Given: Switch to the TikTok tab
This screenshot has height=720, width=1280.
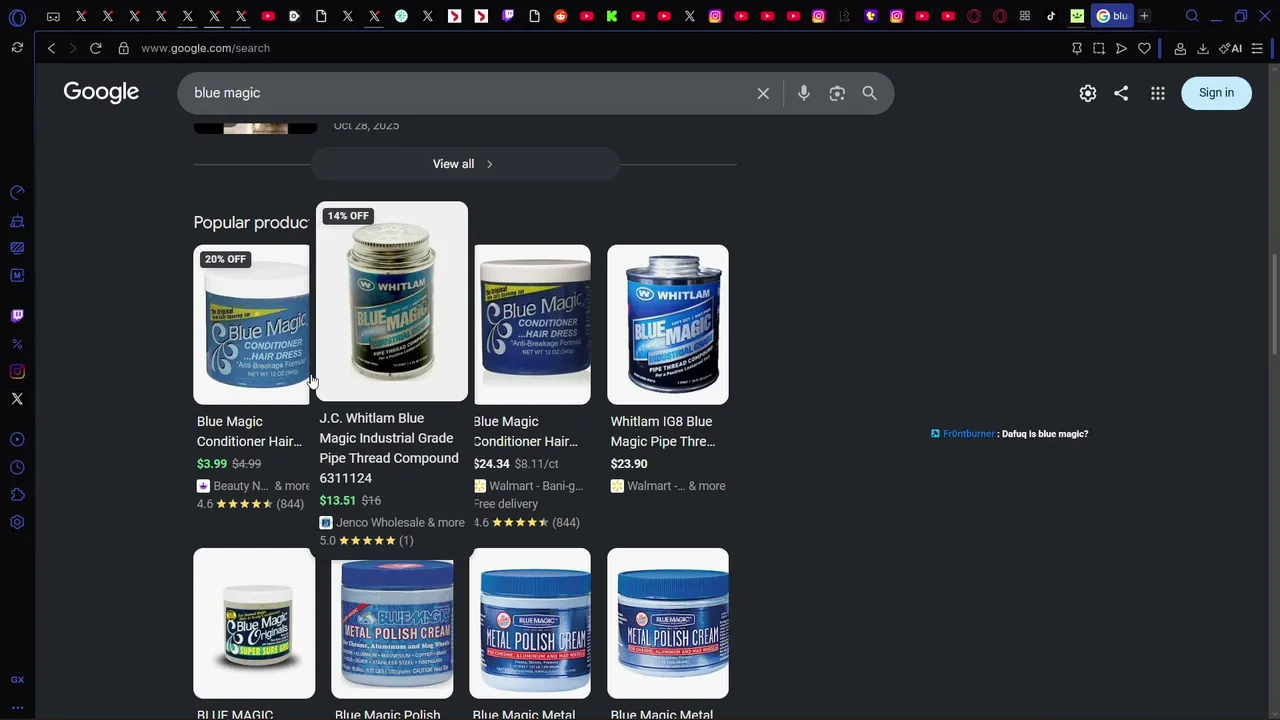Looking at the screenshot, I should pyautogui.click(x=1051, y=16).
